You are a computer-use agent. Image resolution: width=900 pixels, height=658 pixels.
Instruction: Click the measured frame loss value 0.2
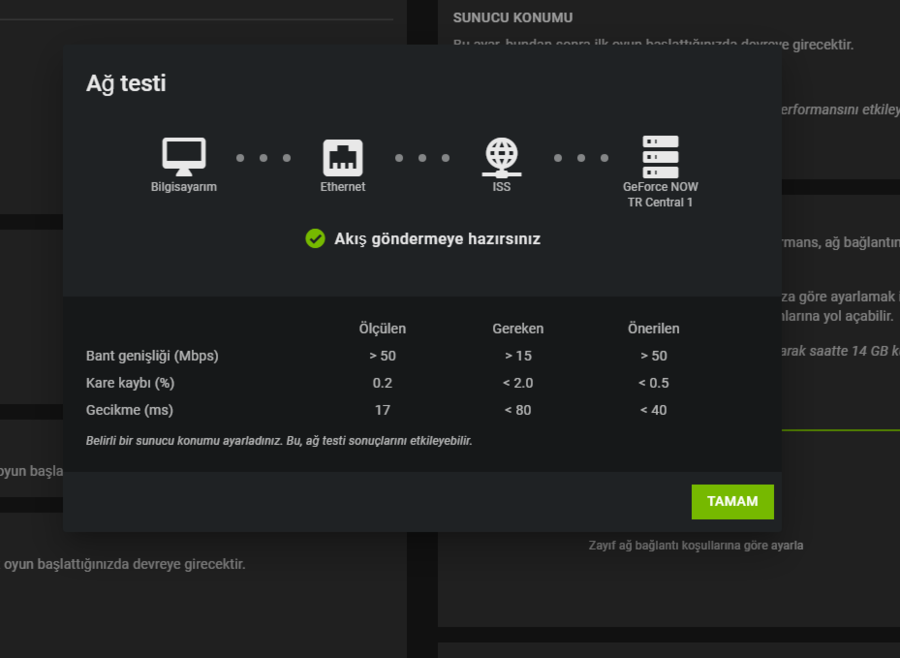point(382,383)
